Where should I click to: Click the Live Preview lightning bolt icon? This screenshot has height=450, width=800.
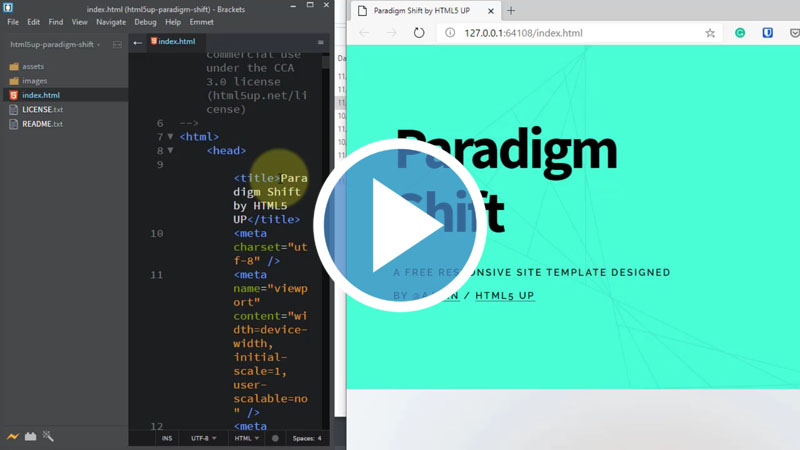[13, 436]
